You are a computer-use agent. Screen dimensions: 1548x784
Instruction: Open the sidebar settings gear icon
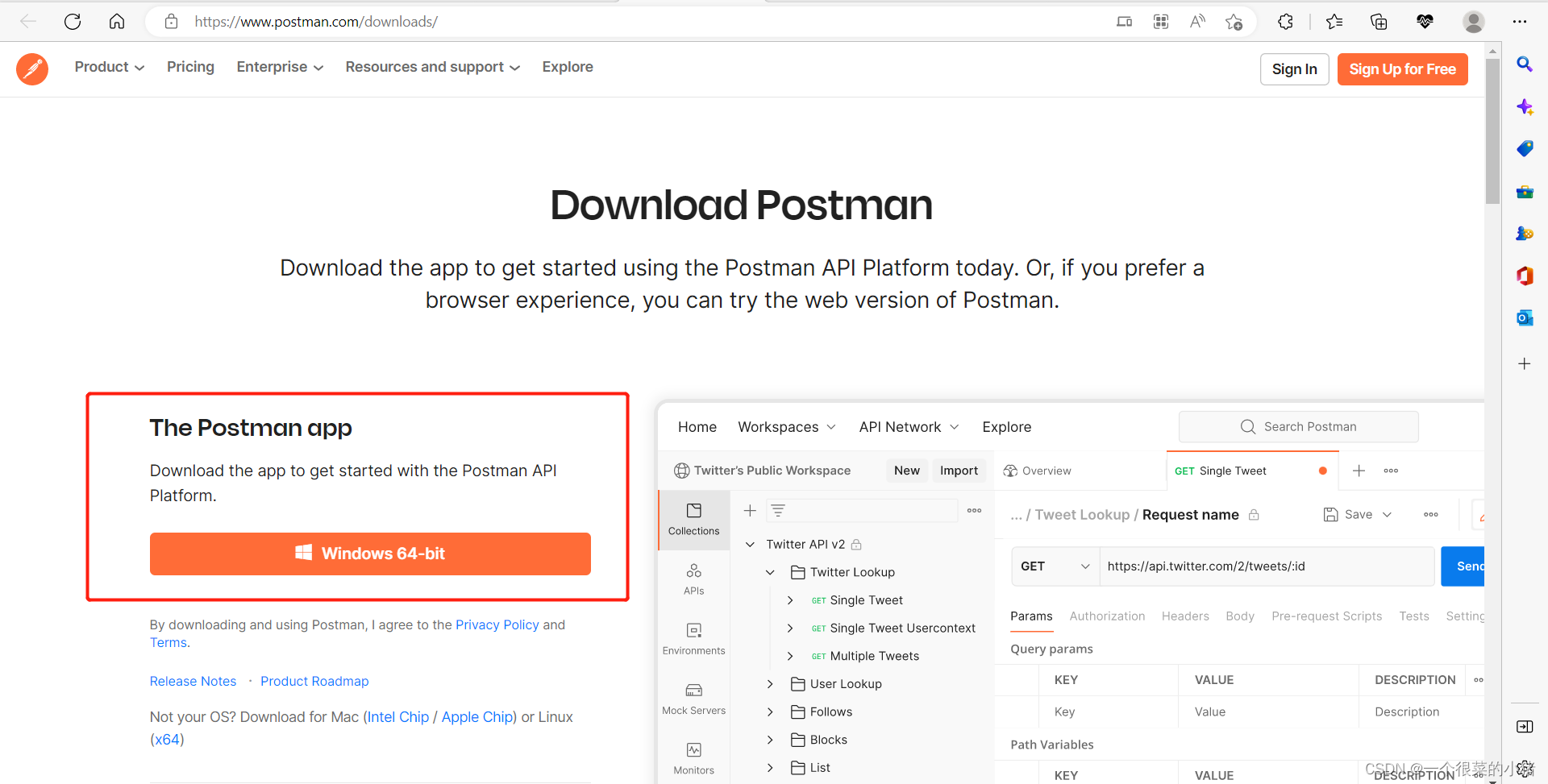pos(1525,768)
